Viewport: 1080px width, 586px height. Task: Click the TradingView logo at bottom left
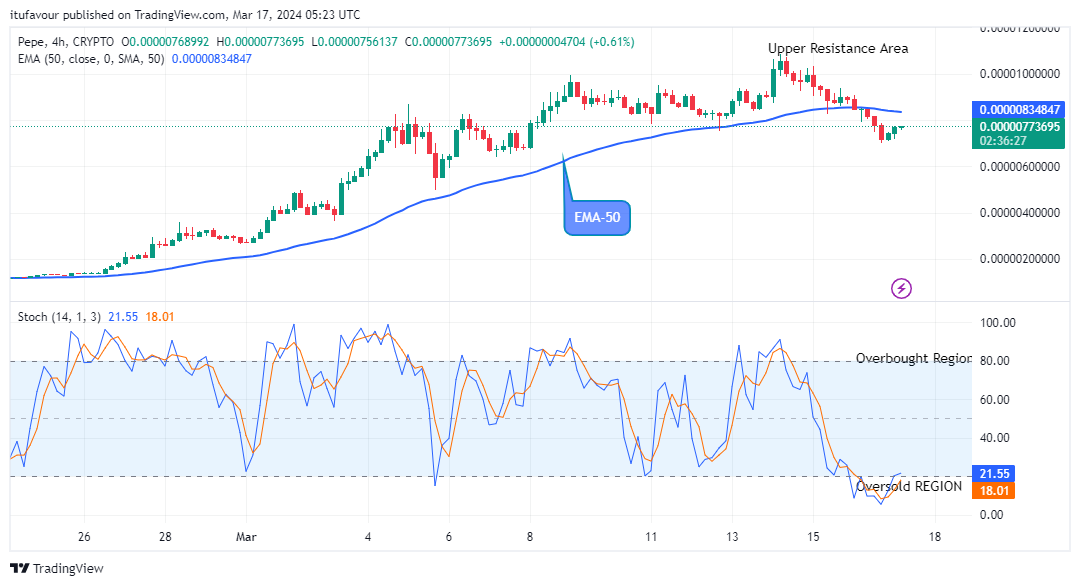click(57, 568)
